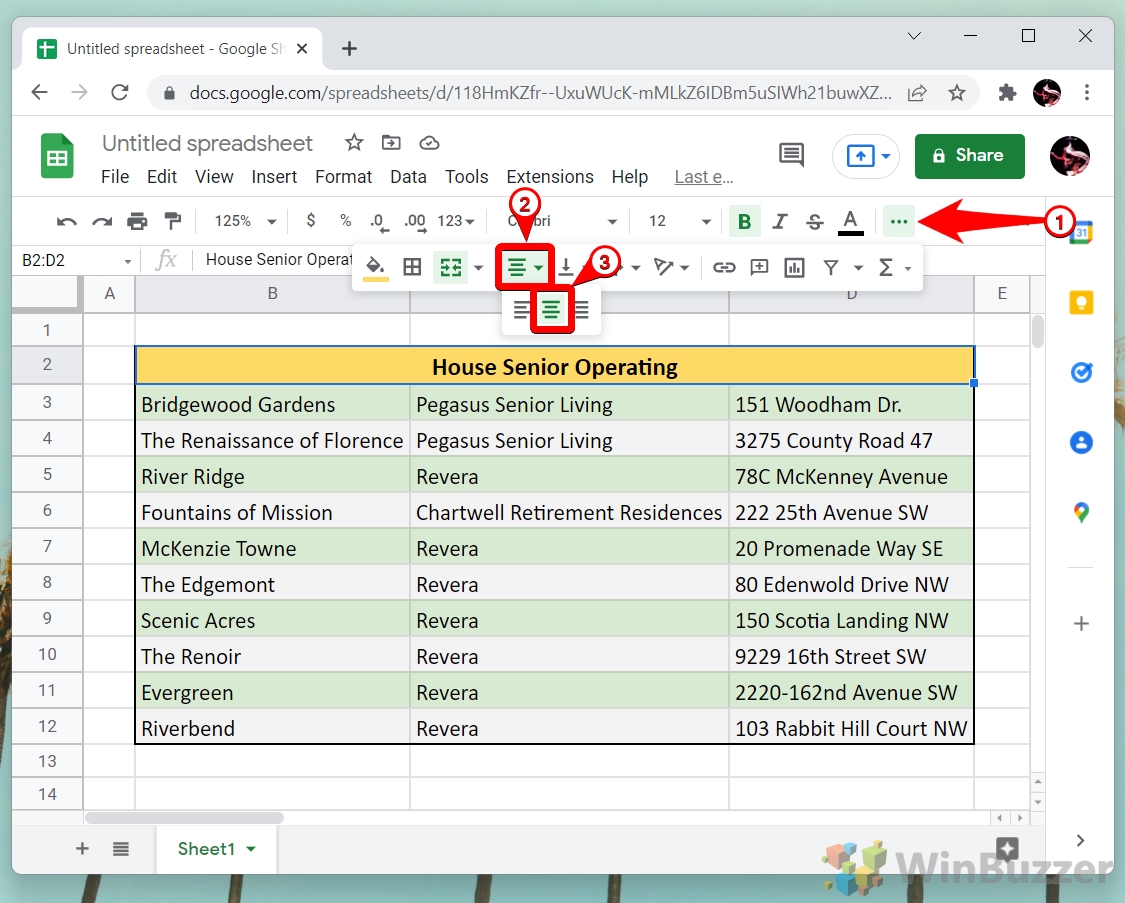
Task: Open the Format menu
Action: point(344,176)
